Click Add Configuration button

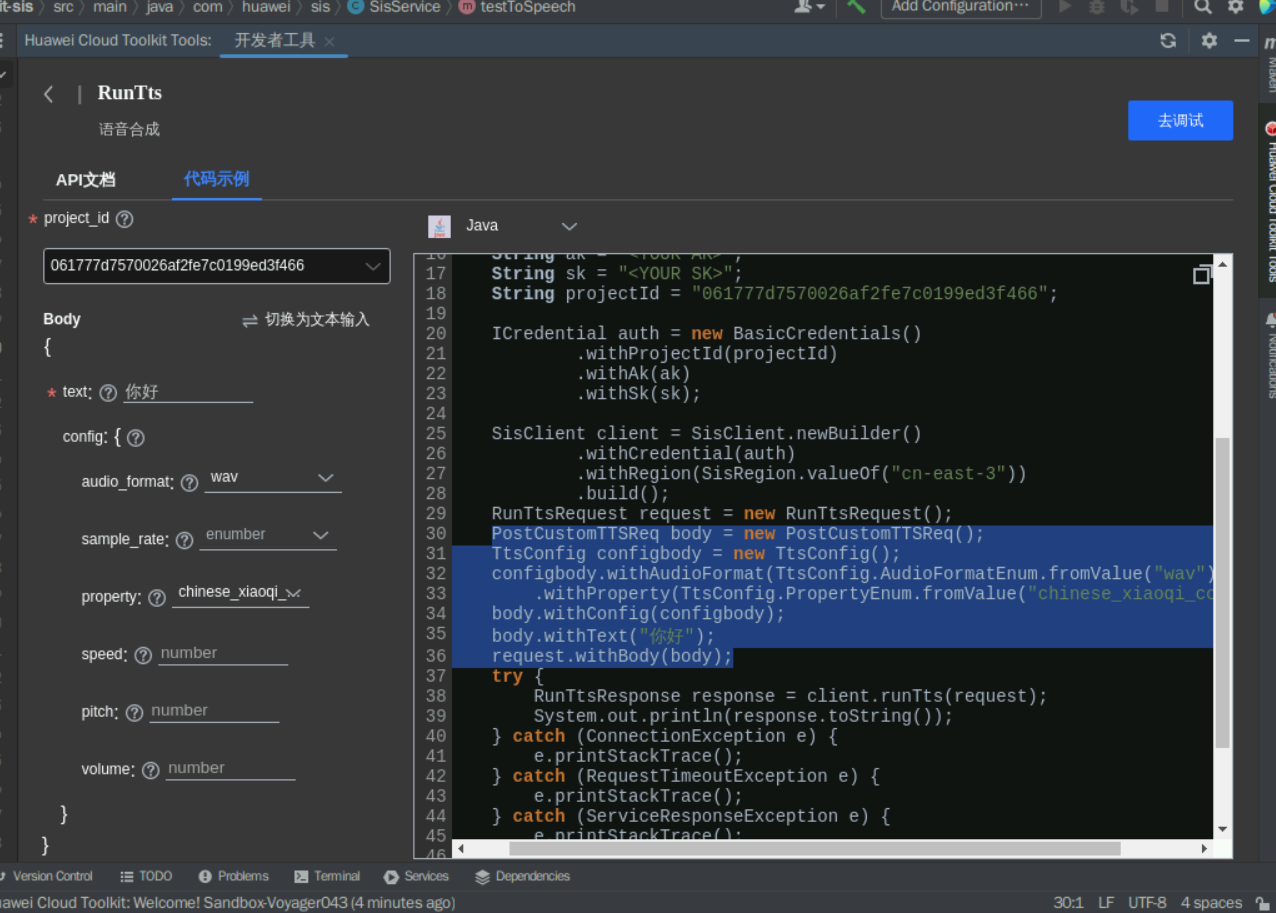959,7
